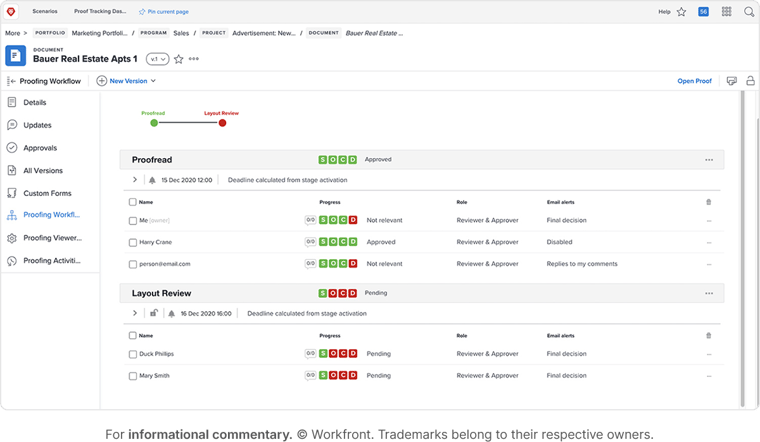Viewport: 760px width, 442px height.
Task: Click the red Layout Review stage marker
Action: pos(222,123)
